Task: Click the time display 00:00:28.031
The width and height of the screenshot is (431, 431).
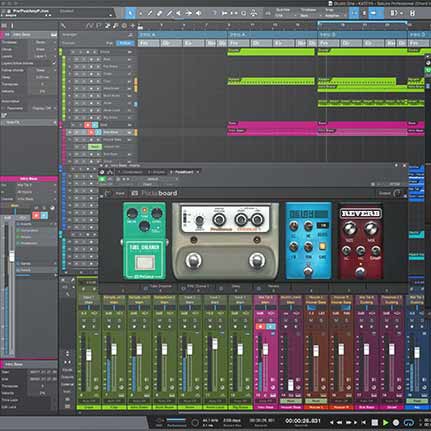Action: [x=303, y=421]
